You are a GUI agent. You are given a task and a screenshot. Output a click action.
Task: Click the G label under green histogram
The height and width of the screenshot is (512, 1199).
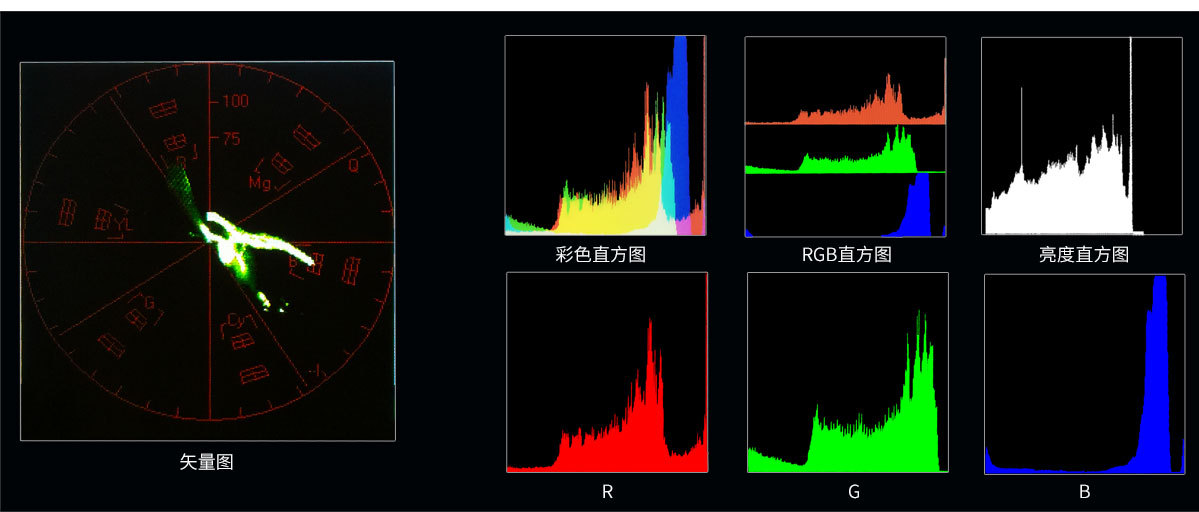(854, 493)
